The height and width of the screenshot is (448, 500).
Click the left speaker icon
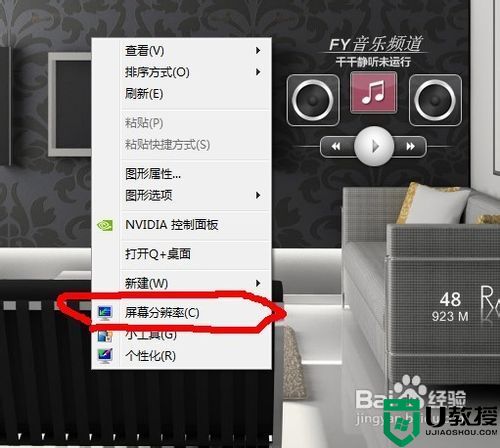pyautogui.click(x=313, y=100)
